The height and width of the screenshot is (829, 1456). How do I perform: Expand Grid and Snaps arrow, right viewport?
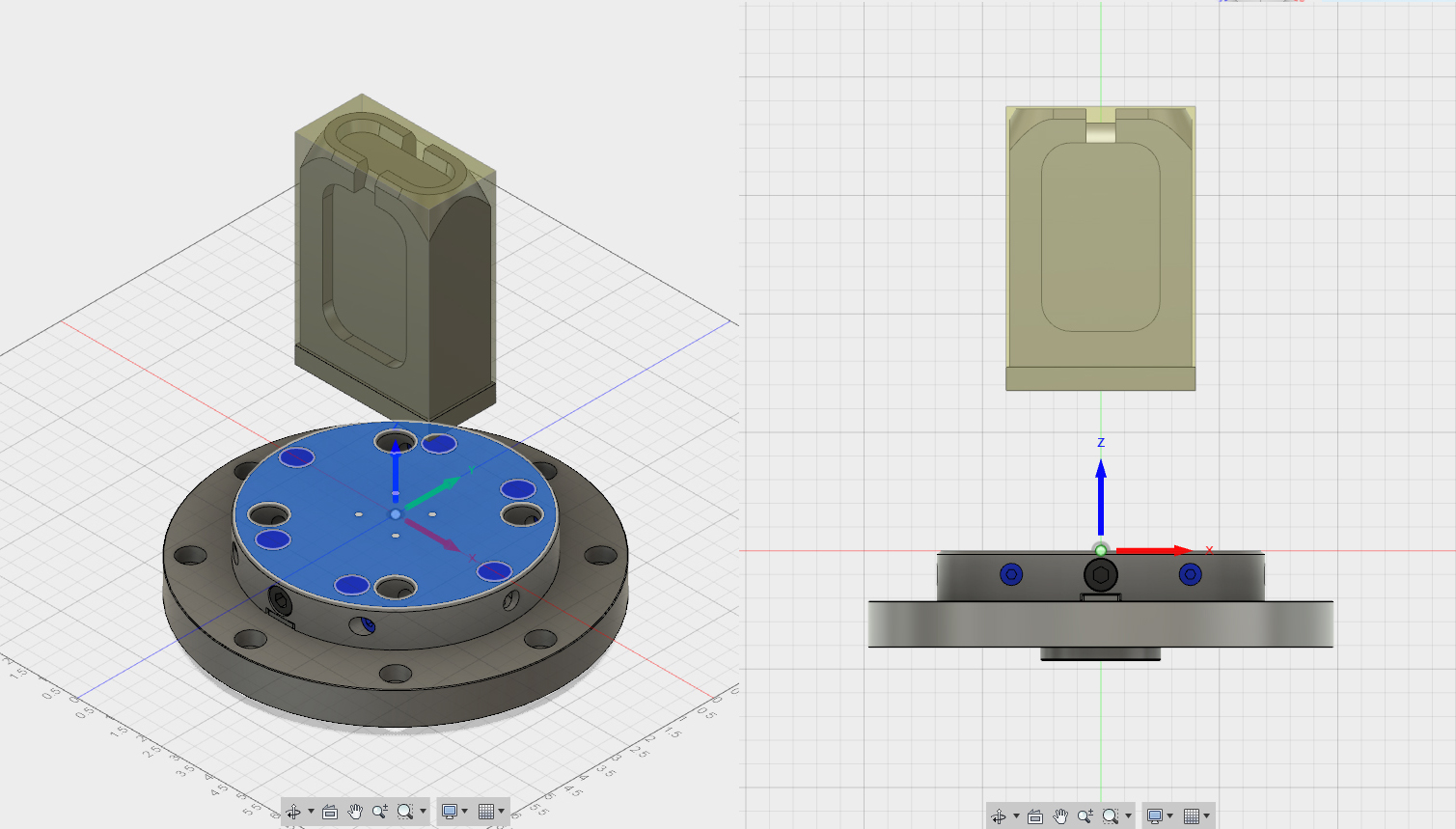tap(1207, 816)
